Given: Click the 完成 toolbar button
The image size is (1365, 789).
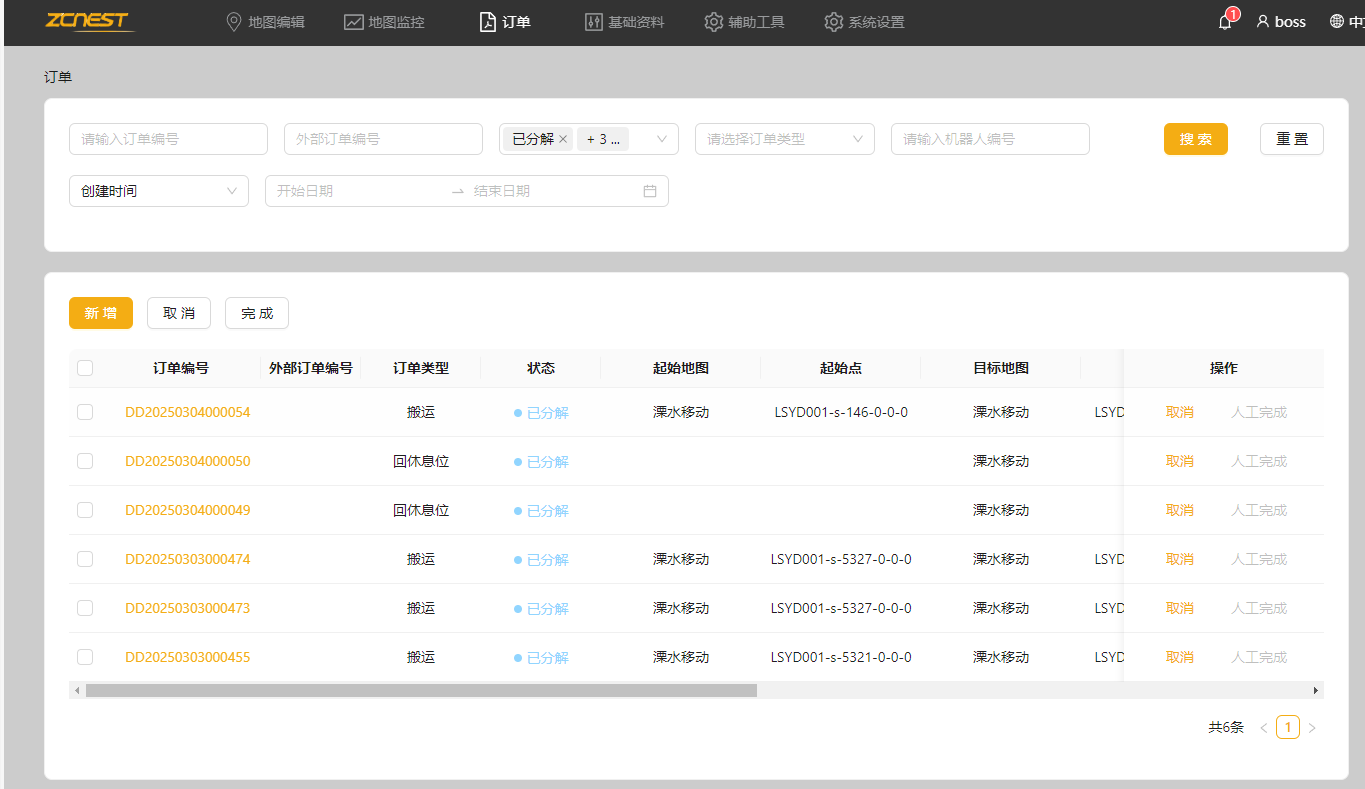Looking at the screenshot, I should (x=257, y=313).
